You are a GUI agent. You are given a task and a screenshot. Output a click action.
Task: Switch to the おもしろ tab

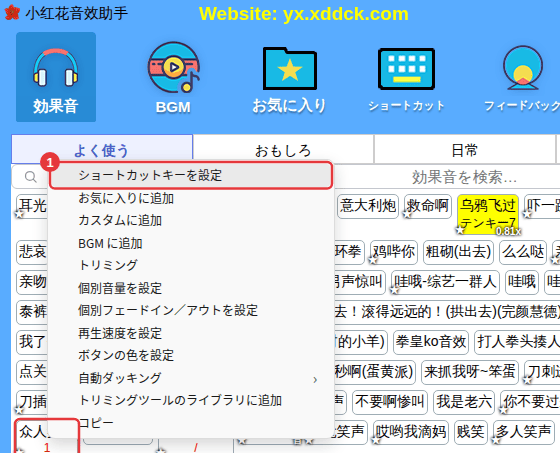283,150
